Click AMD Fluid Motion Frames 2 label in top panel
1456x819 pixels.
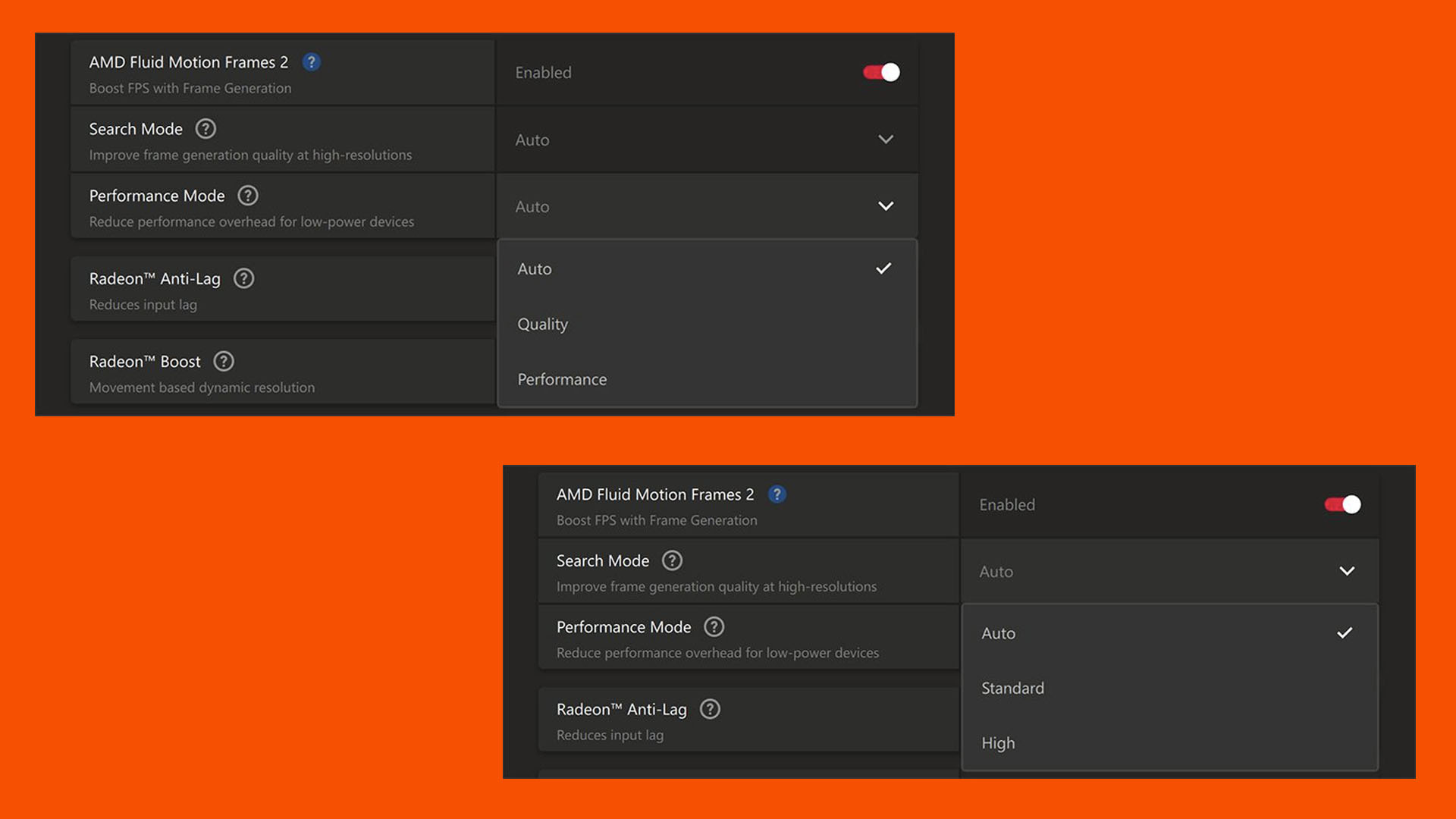click(189, 62)
